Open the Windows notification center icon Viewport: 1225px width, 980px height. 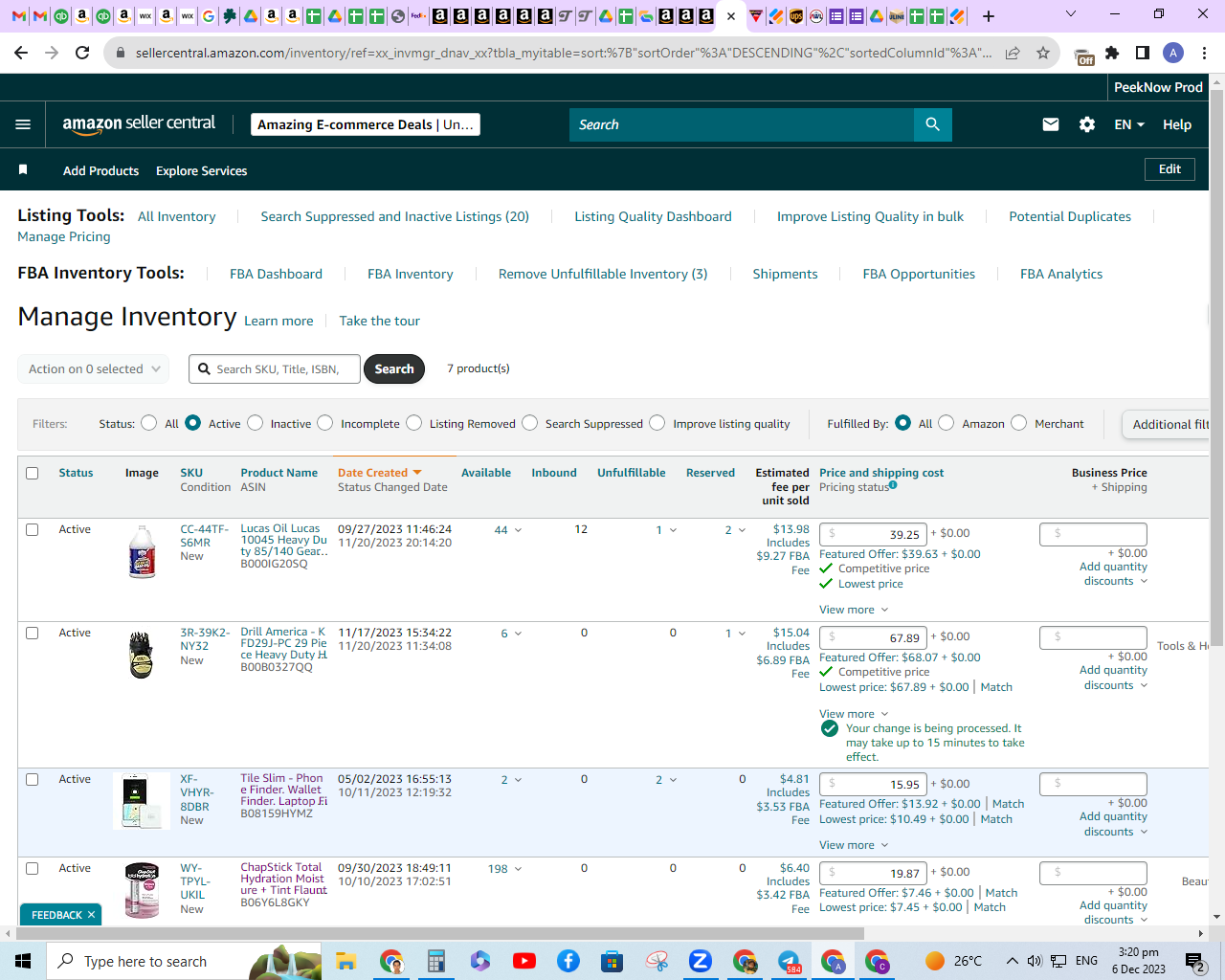coord(1194,961)
